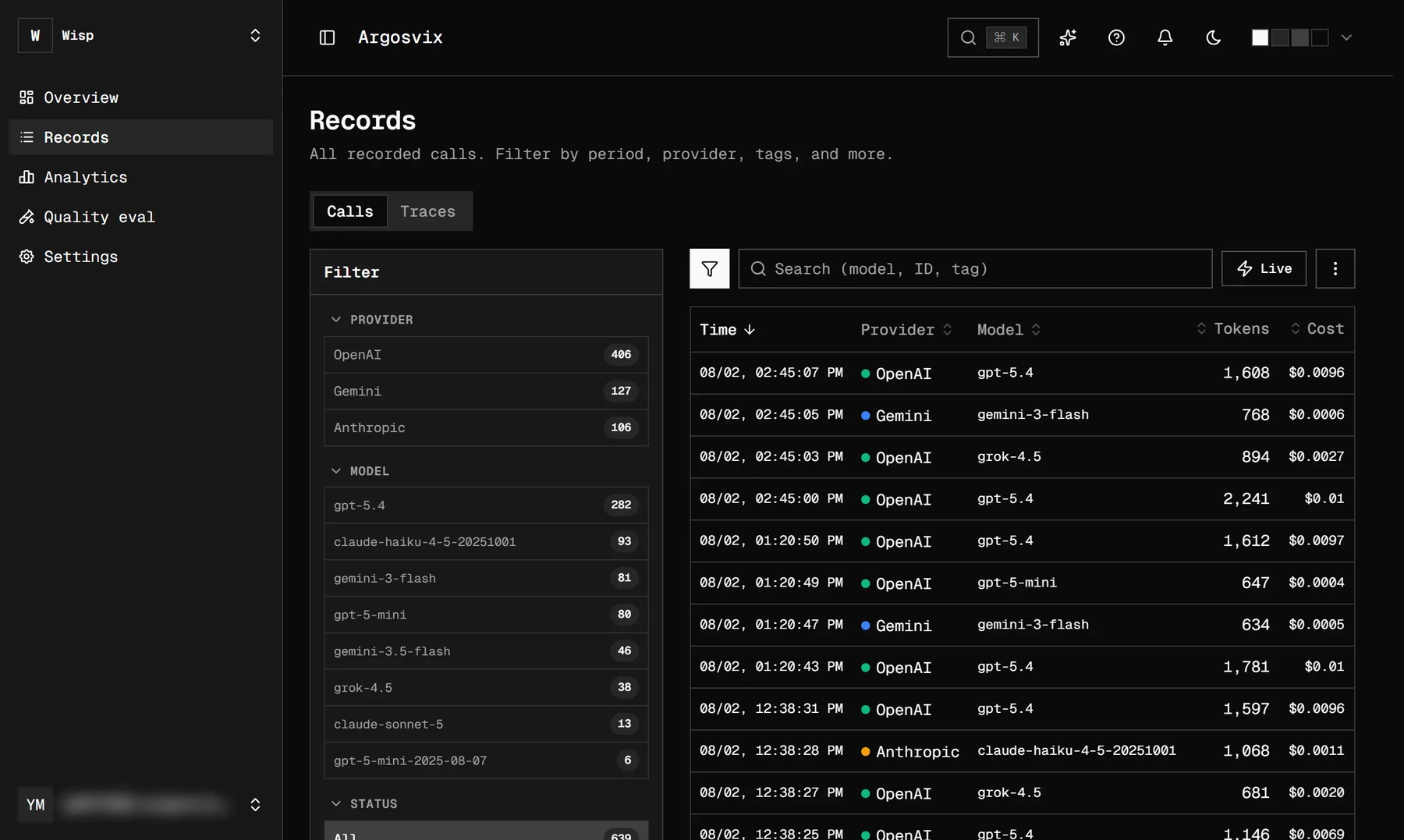Select the Calls tab
Viewport: 1404px width, 840px height.
pyautogui.click(x=349, y=211)
